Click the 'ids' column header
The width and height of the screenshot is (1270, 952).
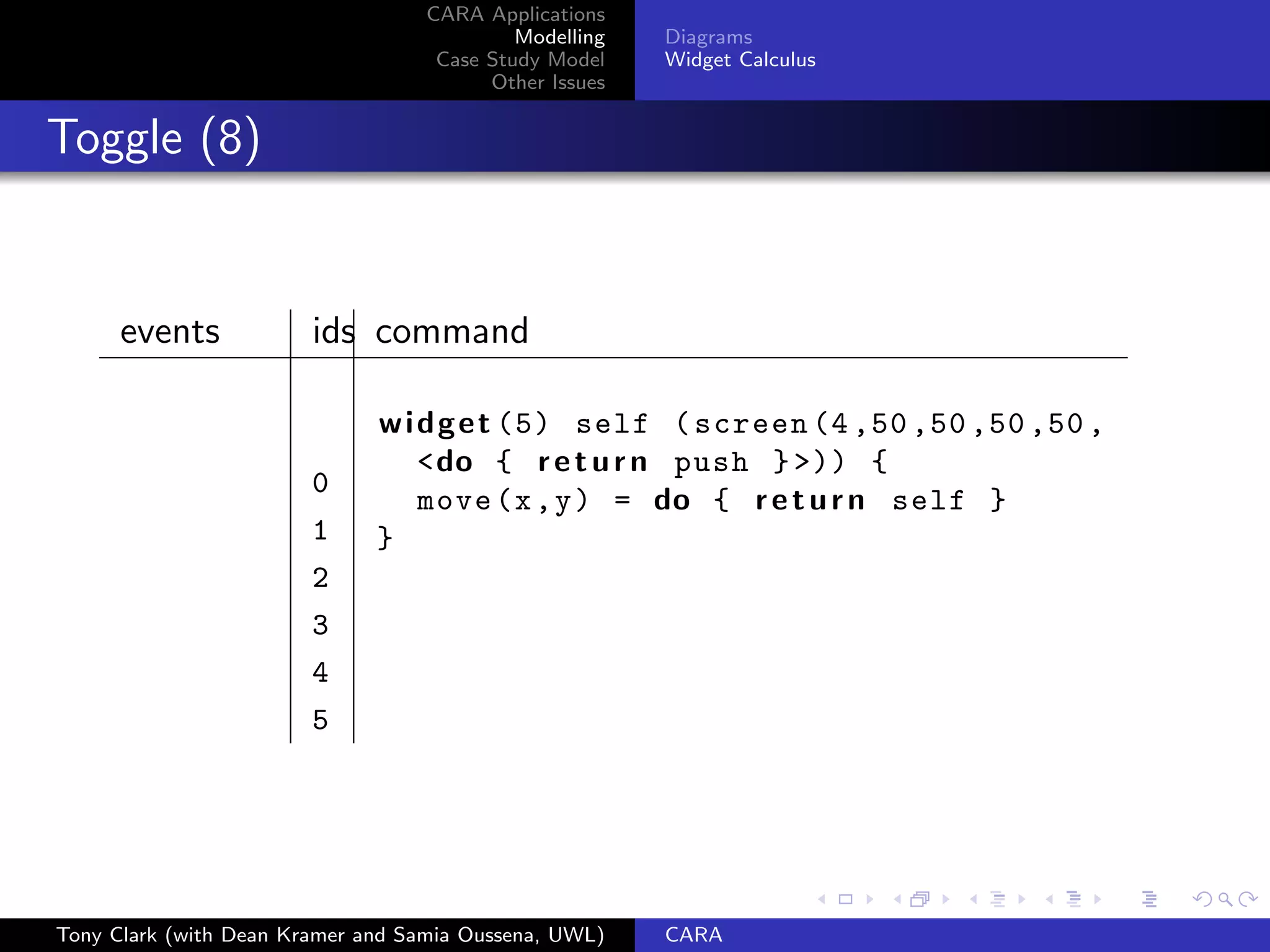(334, 330)
